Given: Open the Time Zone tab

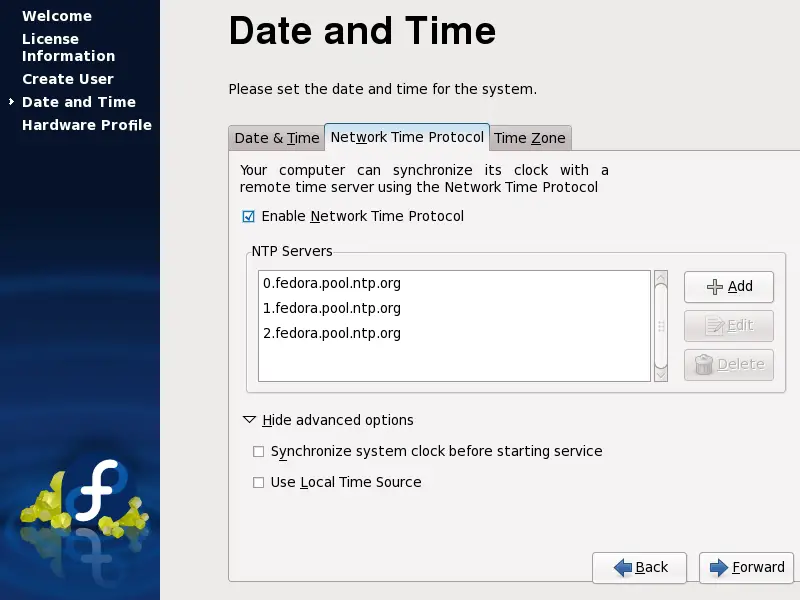Looking at the screenshot, I should tap(530, 138).
